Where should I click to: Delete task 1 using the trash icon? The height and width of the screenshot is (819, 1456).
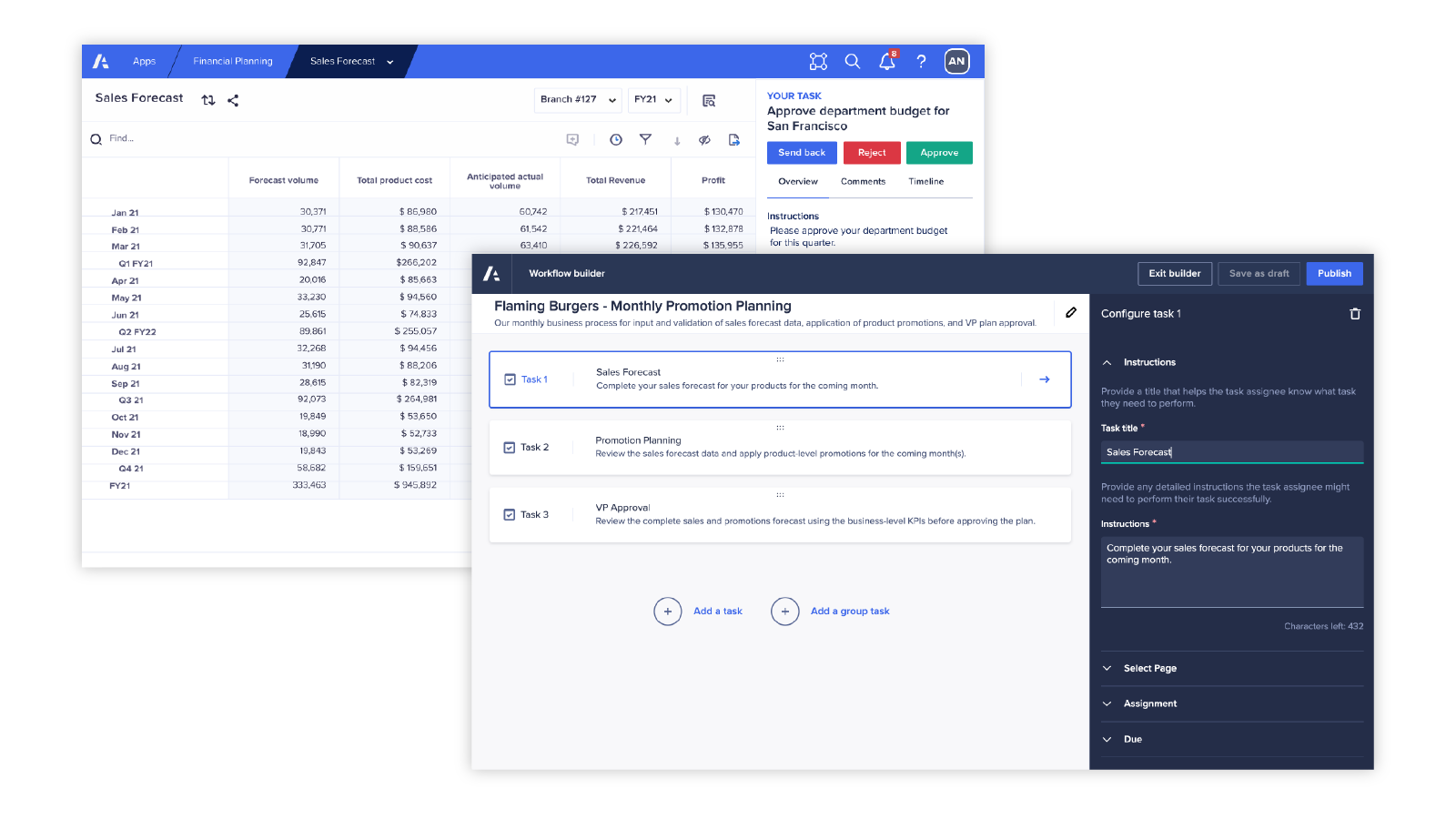pyautogui.click(x=1355, y=312)
